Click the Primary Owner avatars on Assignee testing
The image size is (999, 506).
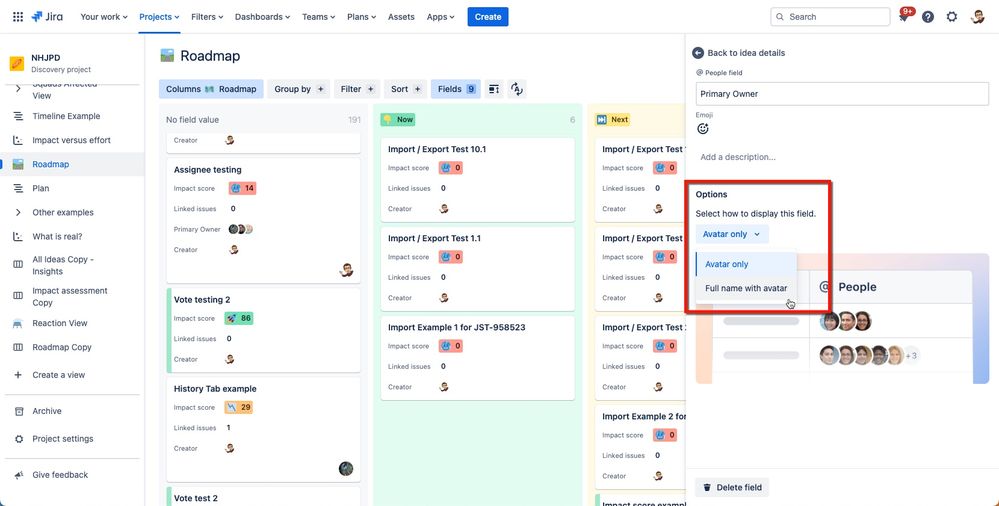pyautogui.click(x=241, y=229)
